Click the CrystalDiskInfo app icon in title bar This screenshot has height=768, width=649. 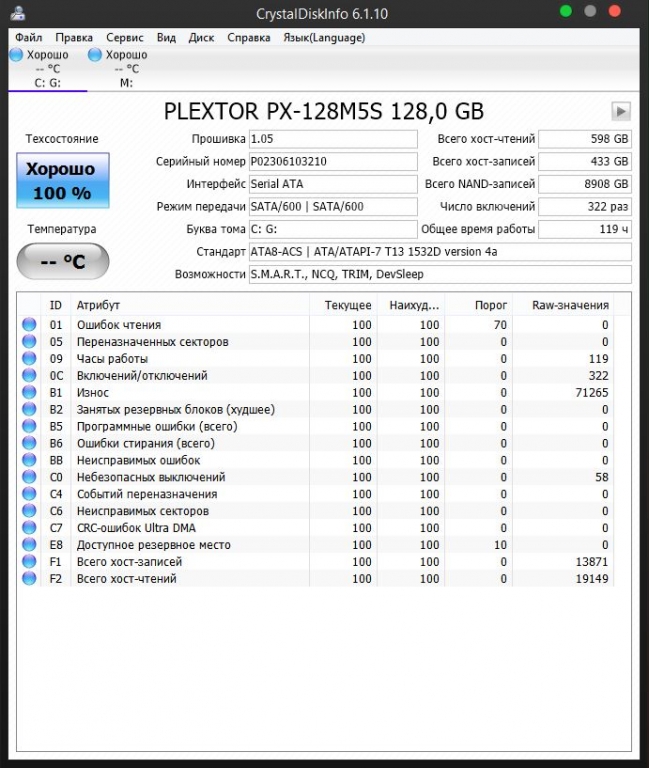click(x=18, y=13)
